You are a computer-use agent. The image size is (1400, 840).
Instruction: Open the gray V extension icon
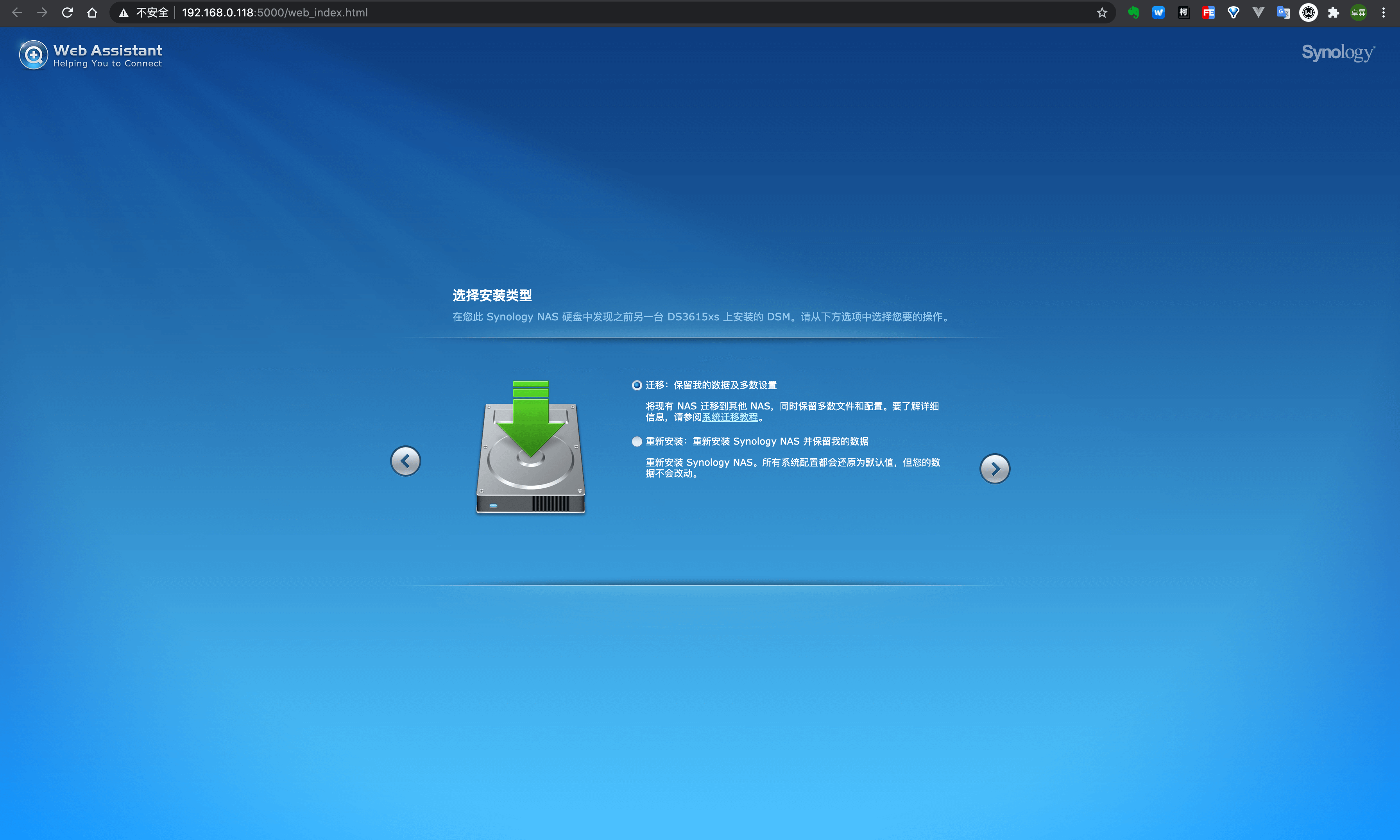tap(1258, 13)
